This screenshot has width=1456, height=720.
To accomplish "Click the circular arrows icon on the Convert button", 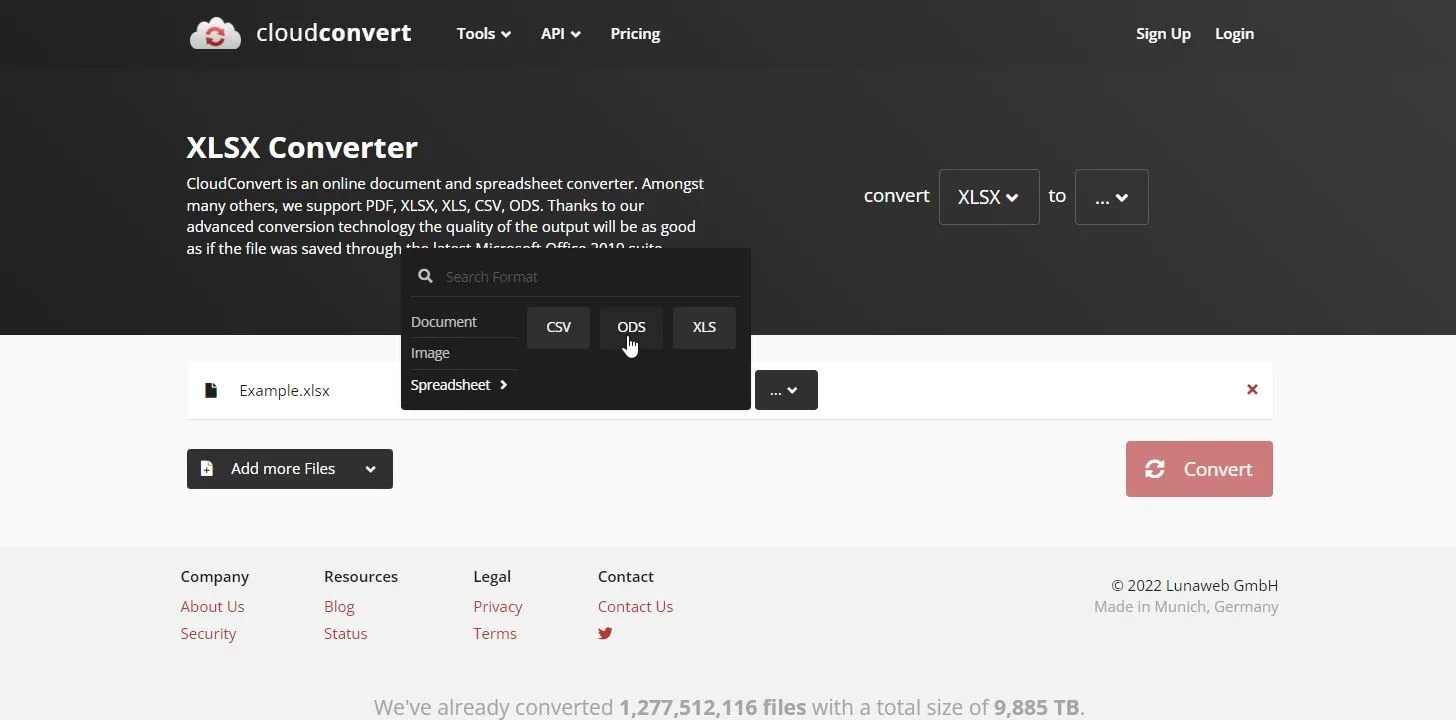I will 1155,469.
